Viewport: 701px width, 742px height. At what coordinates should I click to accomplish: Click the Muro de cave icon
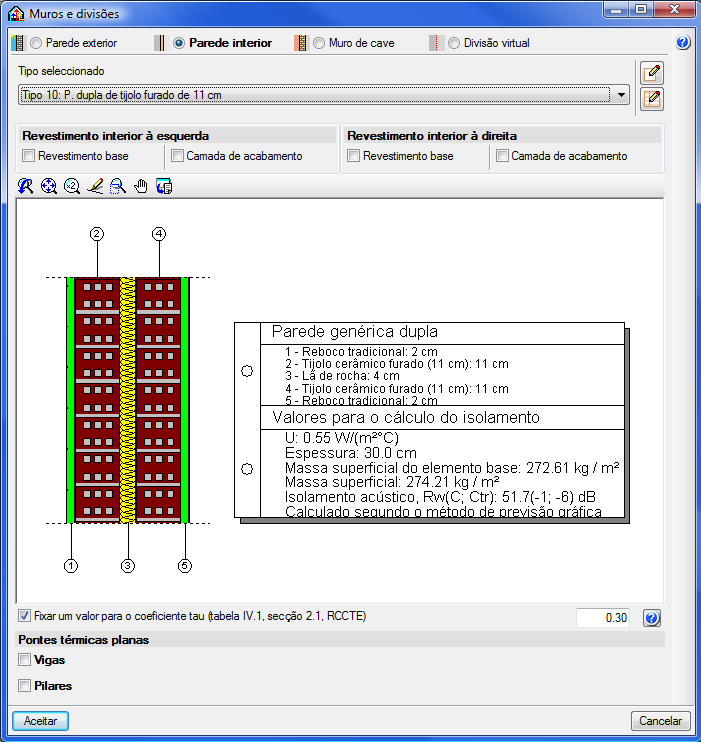[300, 43]
